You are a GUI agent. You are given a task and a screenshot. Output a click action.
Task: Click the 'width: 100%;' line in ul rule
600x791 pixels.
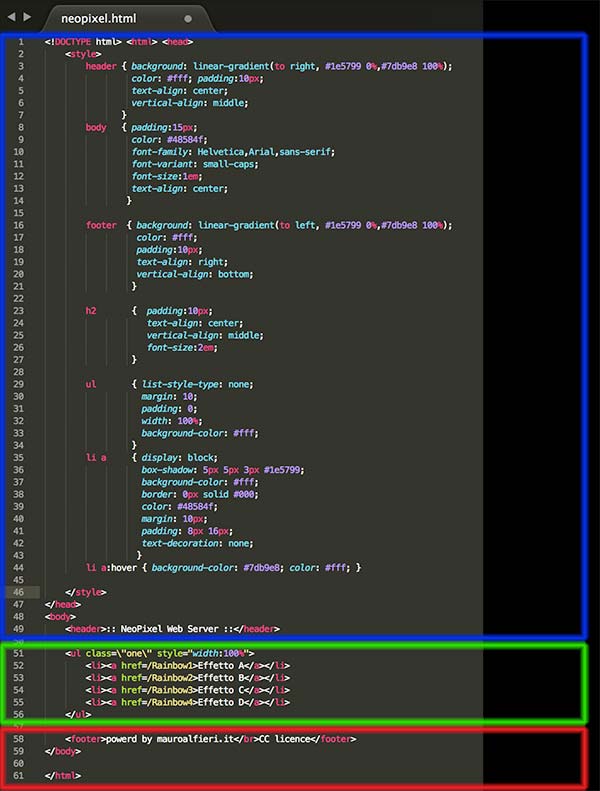pos(172,421)
